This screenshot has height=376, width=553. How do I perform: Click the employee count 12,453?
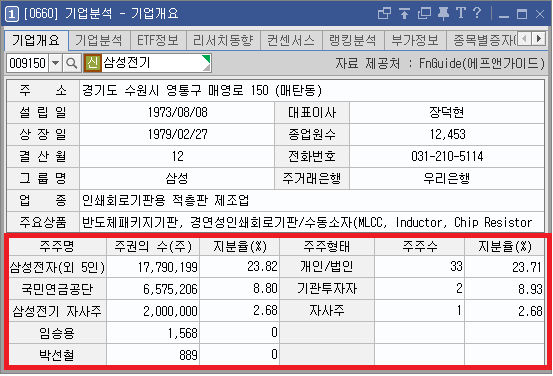pos(447,134)
